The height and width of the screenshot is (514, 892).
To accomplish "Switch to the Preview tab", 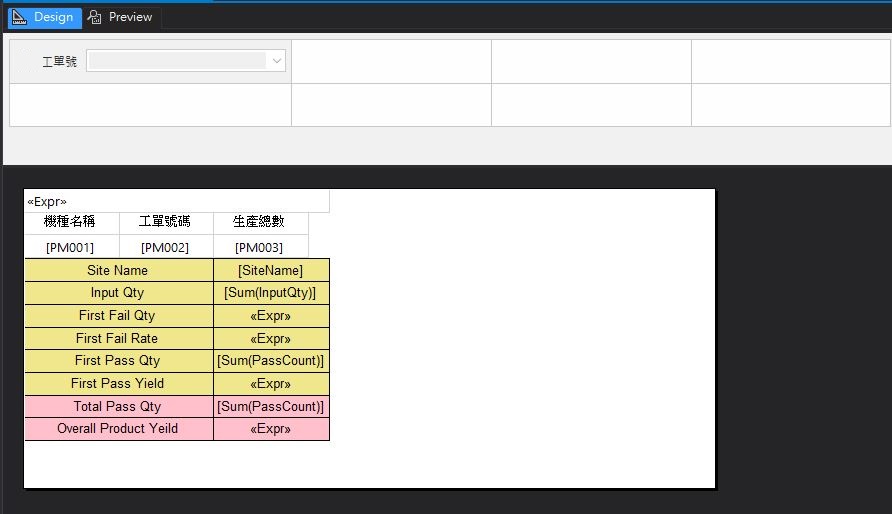I will pos(121,17).
